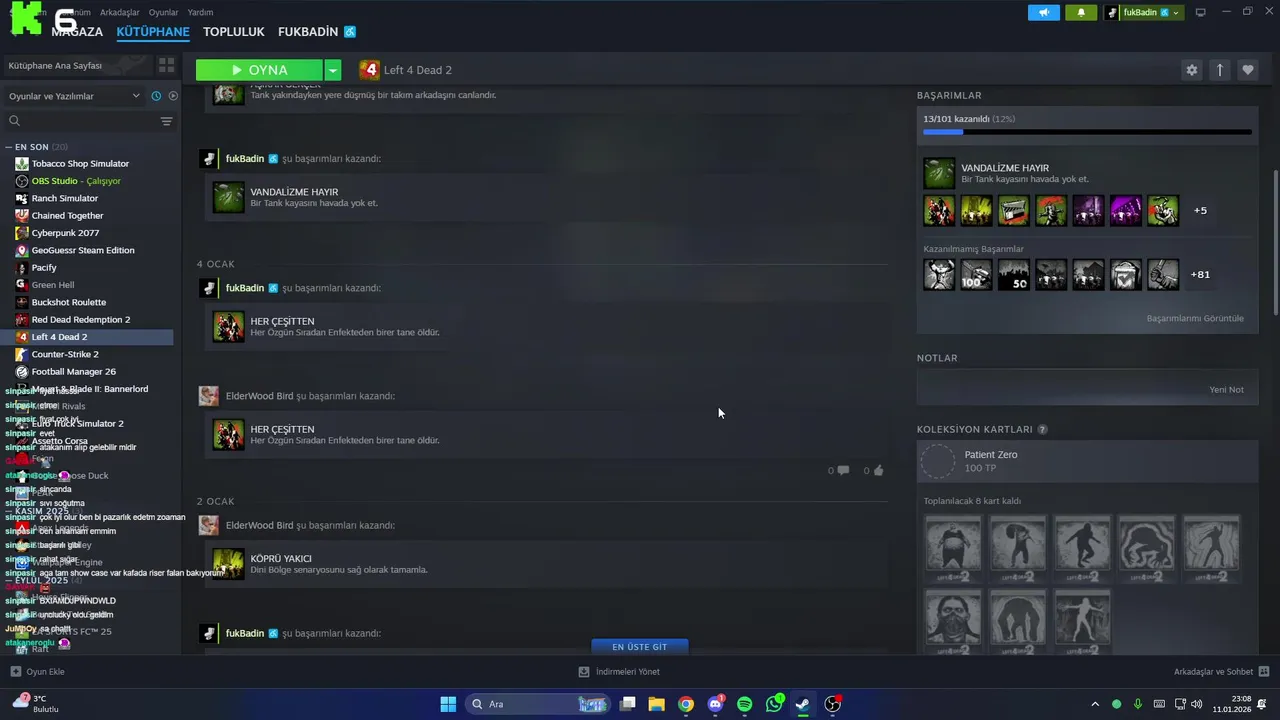Open play options dropdown next to OYNA
Image resolution: width=1280 pixels, height=720 pixels.
pos(333,70)
